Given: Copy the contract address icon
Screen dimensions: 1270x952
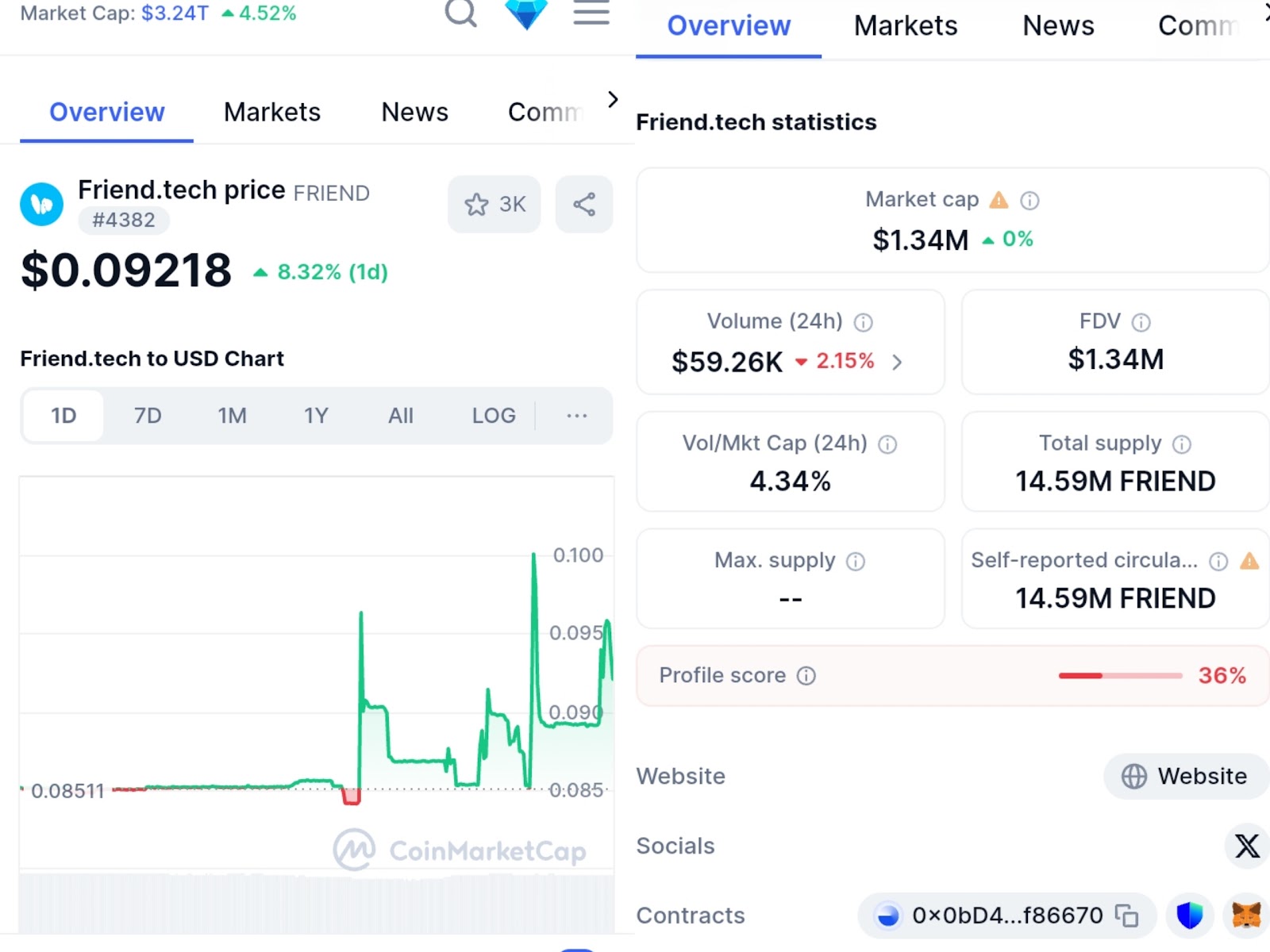Looking at the screenshot, I should click(x=1126, y=916).
